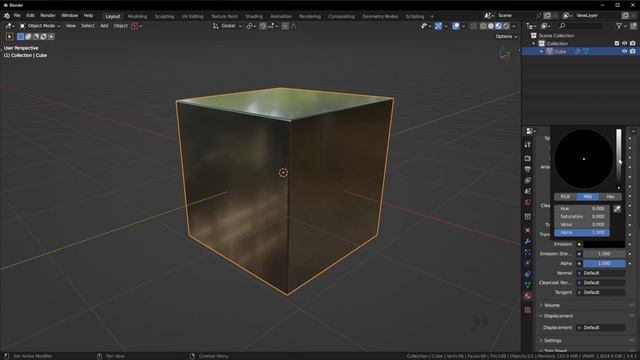
Task: Select the Cube row in the outliner
Action: [580, 51]
